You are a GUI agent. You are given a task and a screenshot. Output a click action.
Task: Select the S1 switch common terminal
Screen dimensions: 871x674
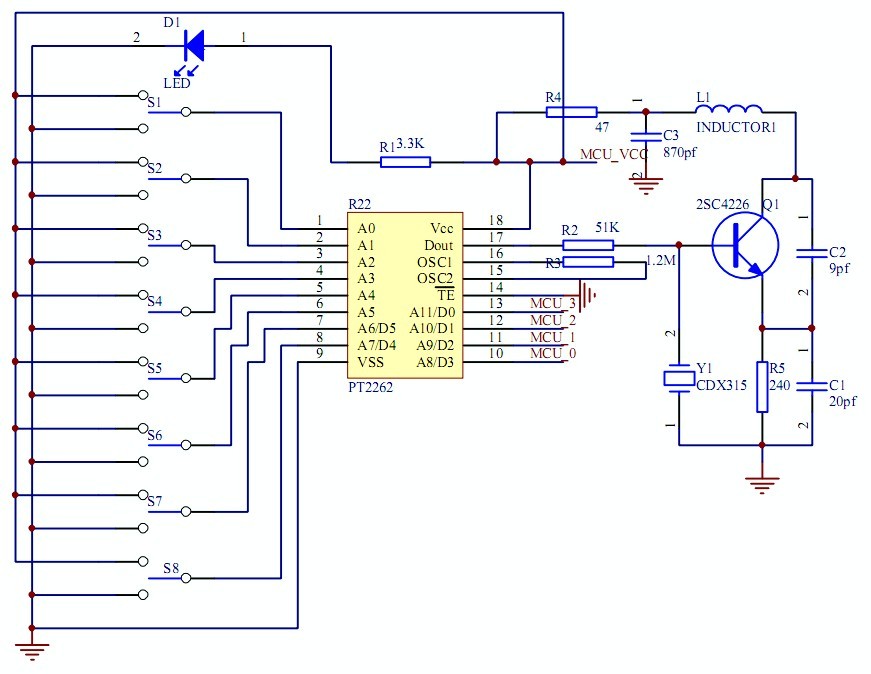[186, 112]
